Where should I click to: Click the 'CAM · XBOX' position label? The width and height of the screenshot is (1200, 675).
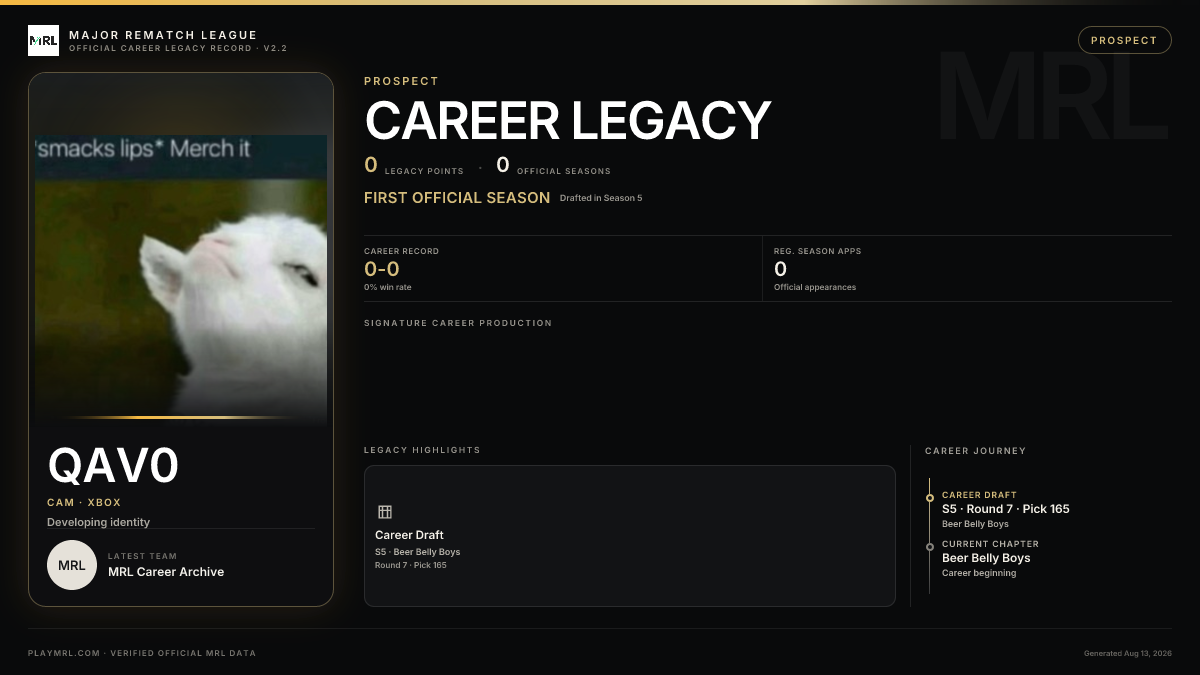(x=84, y=503)
